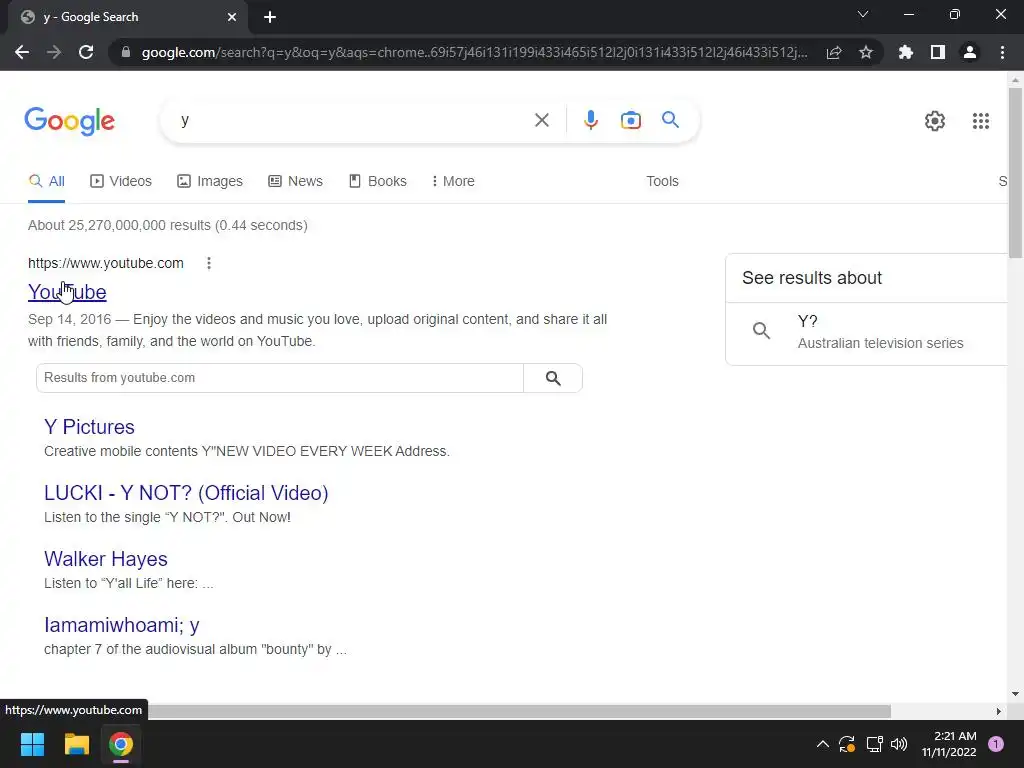Open search Tools
This screenshot has width=1024, height=768.
(662, 182)
